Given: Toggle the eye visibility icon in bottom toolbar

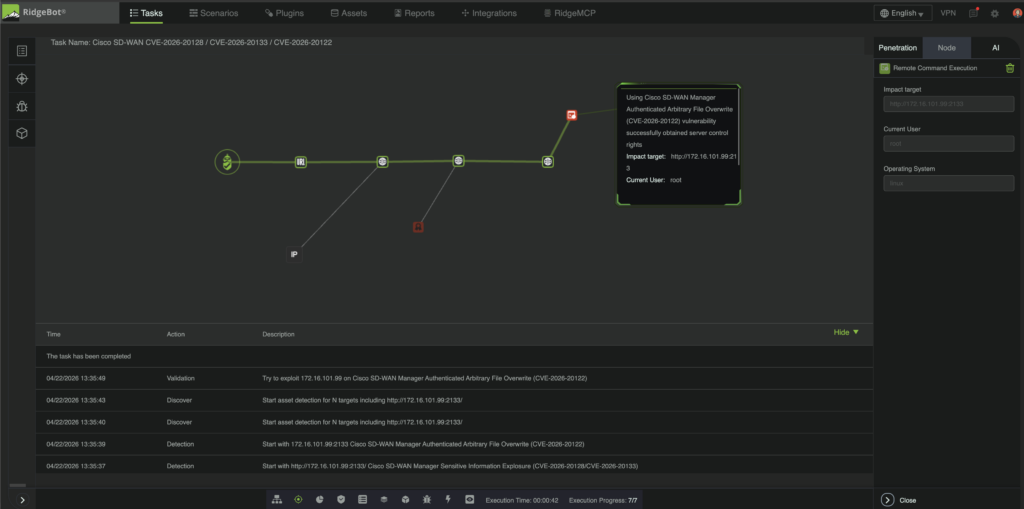Looking at the screenshot, I should click(469, 499).
